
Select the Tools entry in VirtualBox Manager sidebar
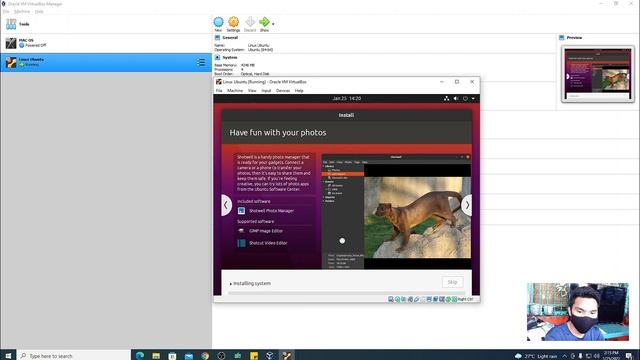(106, 24)
